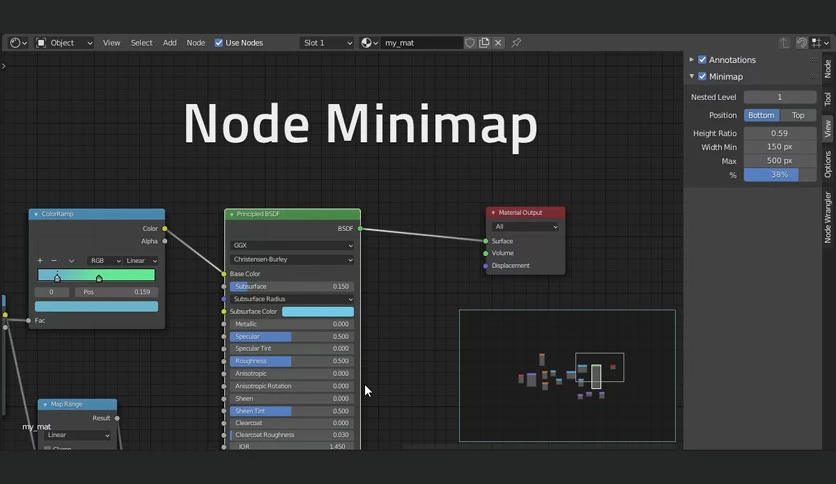This screenshot has width=836, height=484.
Task: Click the Base Color input socket
Action: tap(224, 273)
